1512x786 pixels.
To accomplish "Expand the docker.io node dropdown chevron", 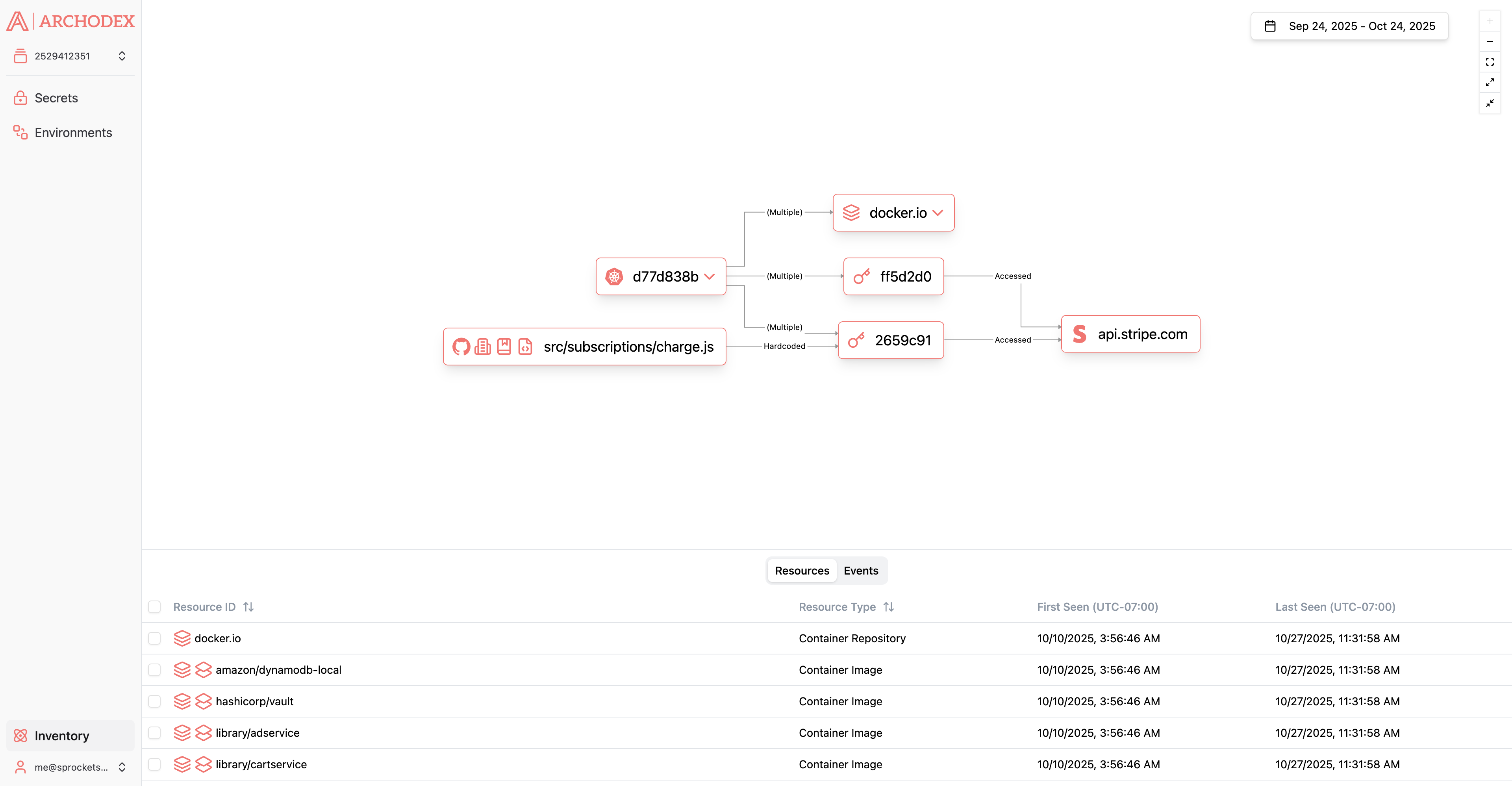I will click(x=938, y=213).
